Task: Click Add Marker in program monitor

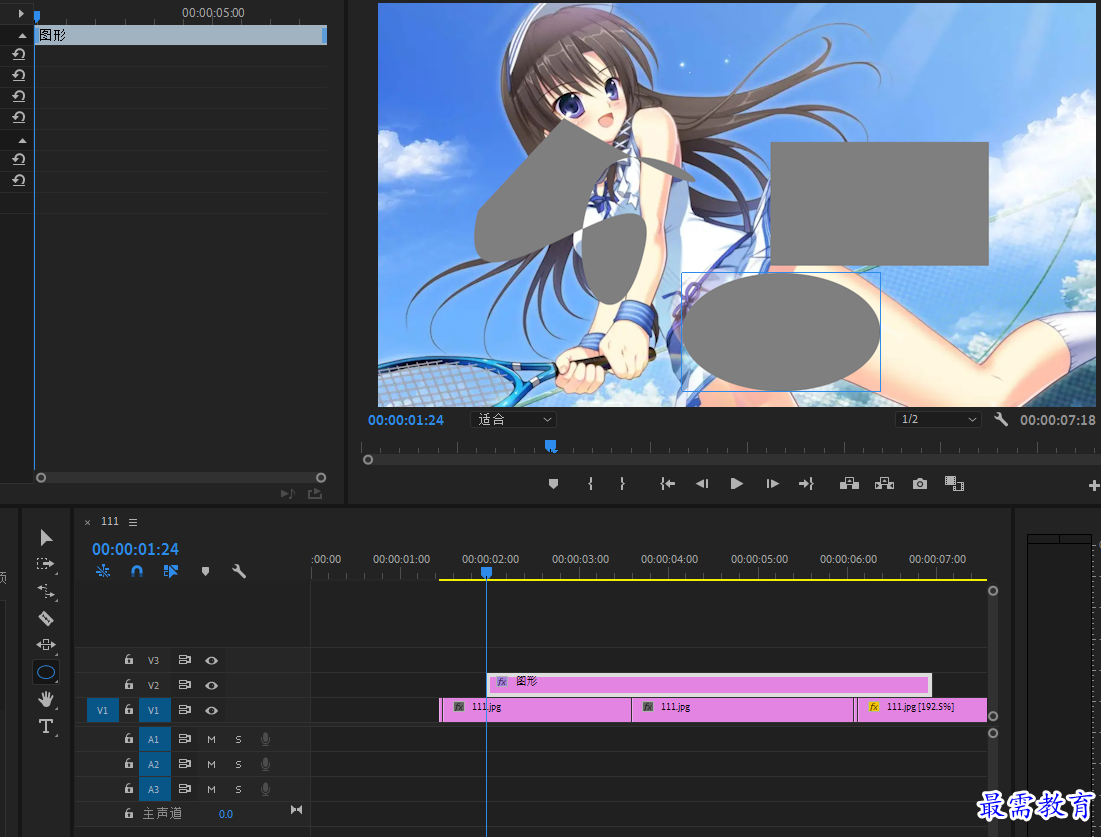Action: pos(553,484)
